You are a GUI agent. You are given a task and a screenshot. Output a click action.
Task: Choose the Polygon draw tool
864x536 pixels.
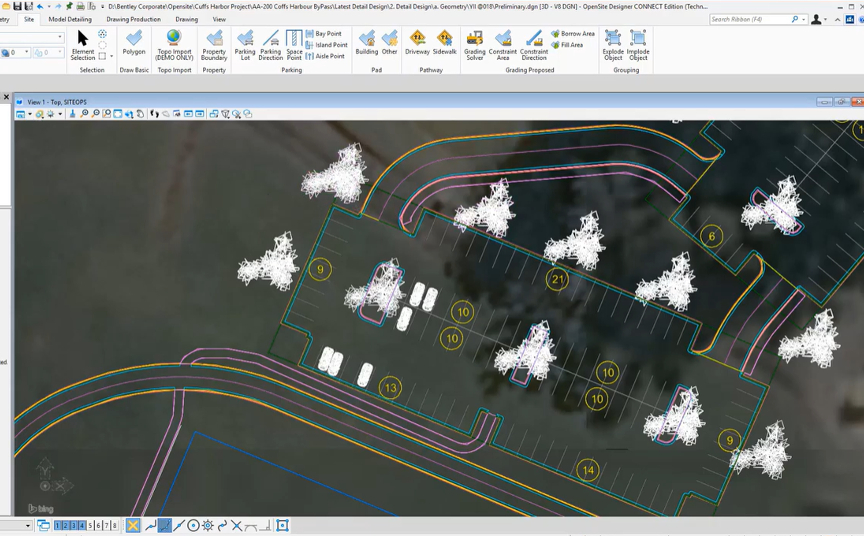(x=134, y=44)
